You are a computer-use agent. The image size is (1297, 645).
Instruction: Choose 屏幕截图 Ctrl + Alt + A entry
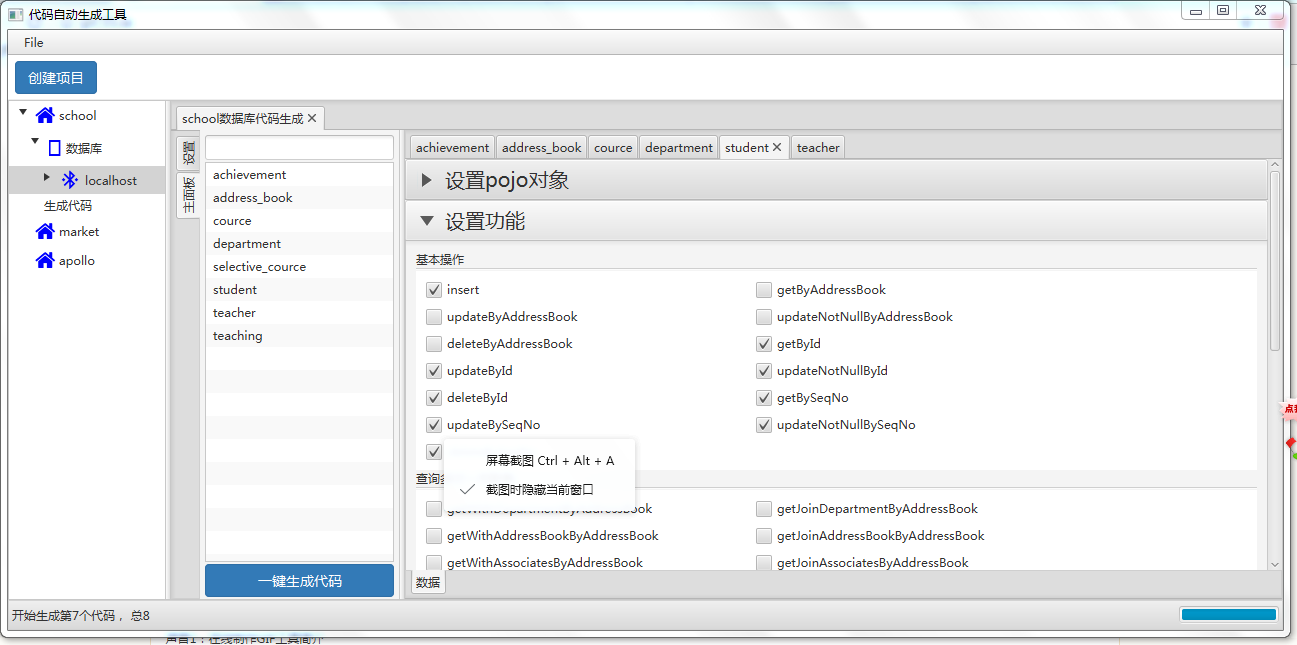550,461
